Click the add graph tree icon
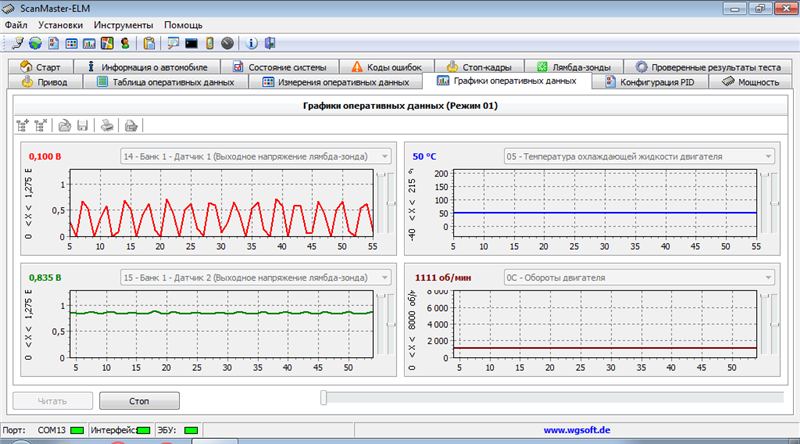Viewport: 800px width, 444px height. [22, 125]
